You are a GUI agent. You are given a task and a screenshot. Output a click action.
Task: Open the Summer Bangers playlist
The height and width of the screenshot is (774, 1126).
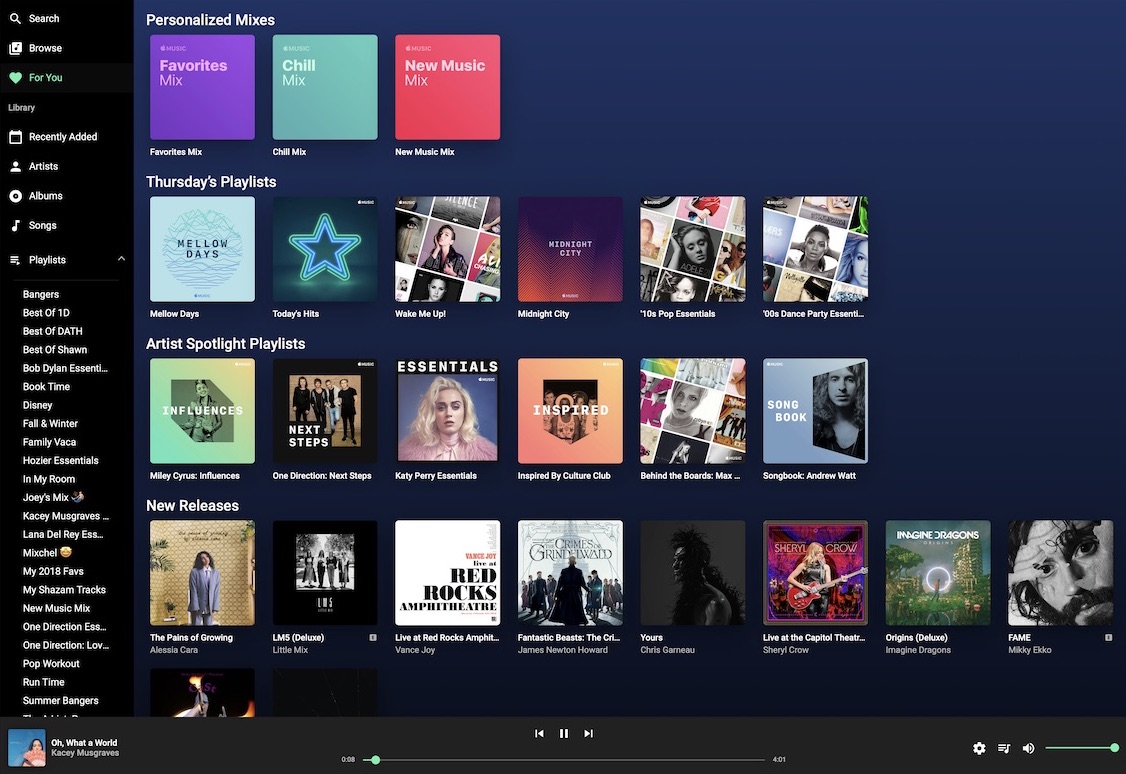[x=60, y=701]
